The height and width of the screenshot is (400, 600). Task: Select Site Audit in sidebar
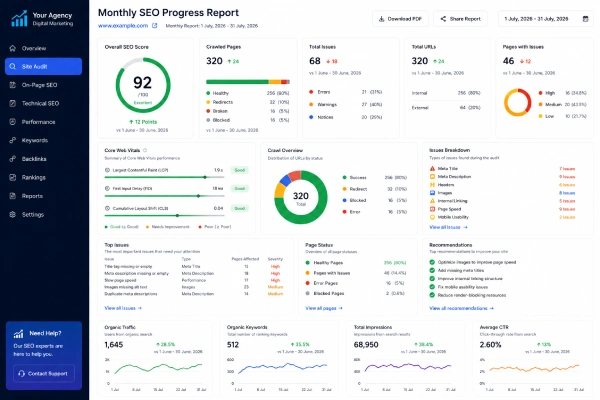(x=43, y=66)
